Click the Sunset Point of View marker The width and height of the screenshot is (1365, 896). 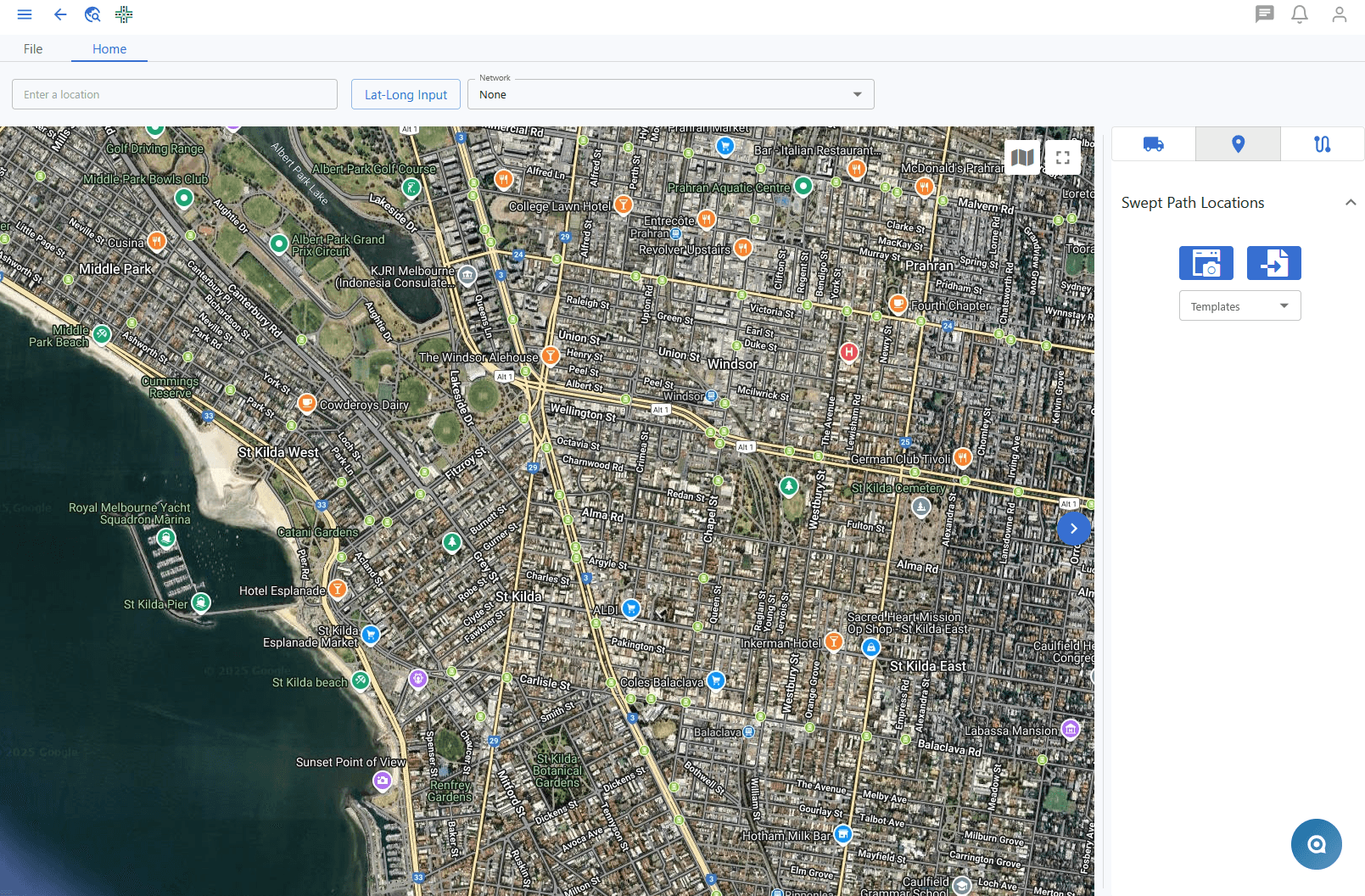(x=383, y=781)
